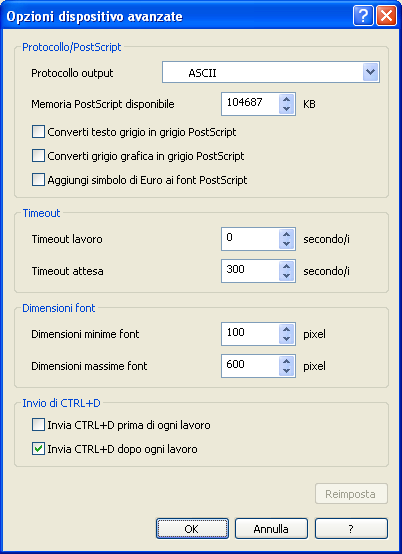Screen dimensions: 402x554
Task: Tick Aggiungi simbolo di Euro checkbox
Action: point(38,180)
